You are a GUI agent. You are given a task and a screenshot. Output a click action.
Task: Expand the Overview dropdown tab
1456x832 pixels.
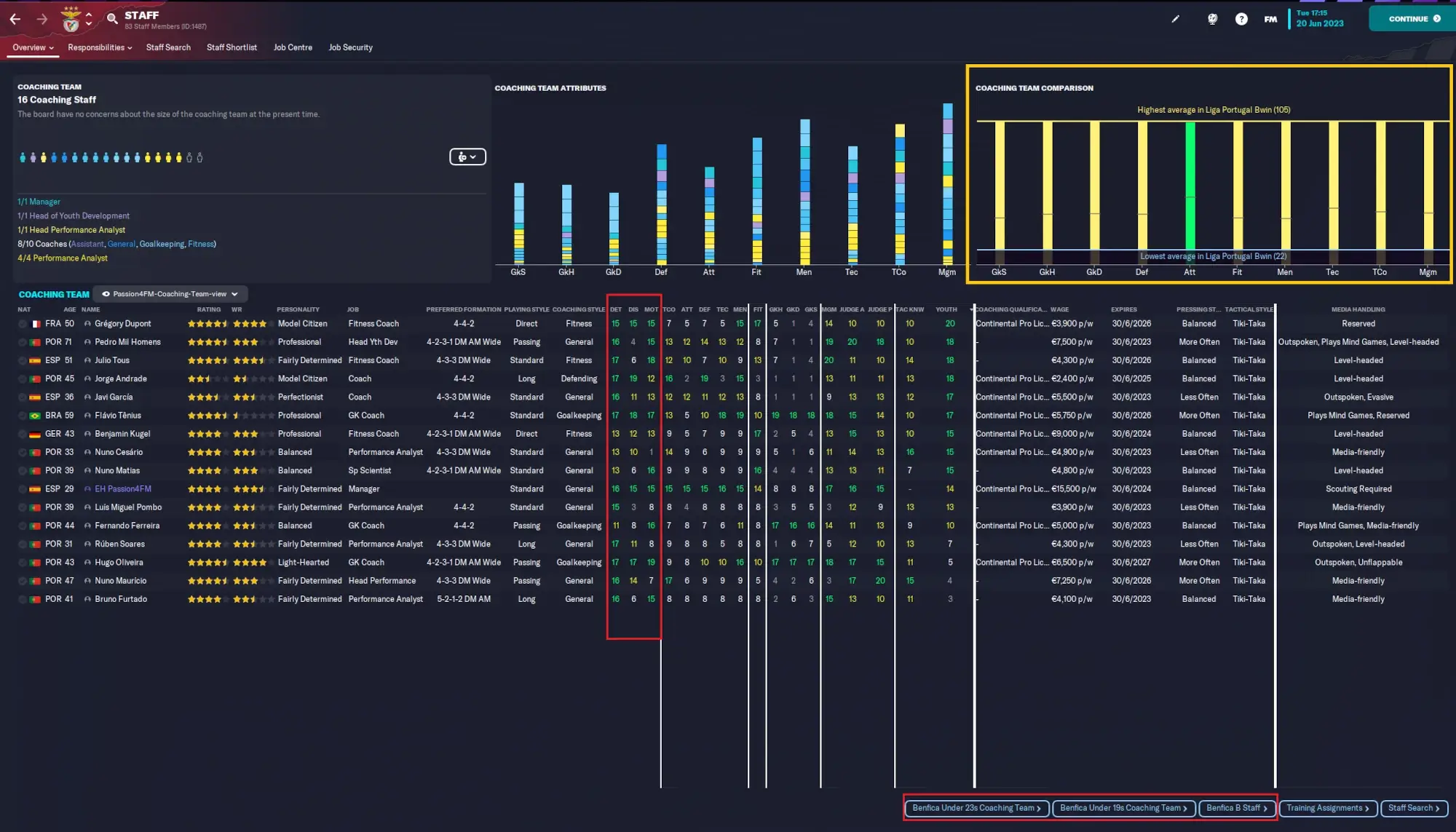click(33, 47)
